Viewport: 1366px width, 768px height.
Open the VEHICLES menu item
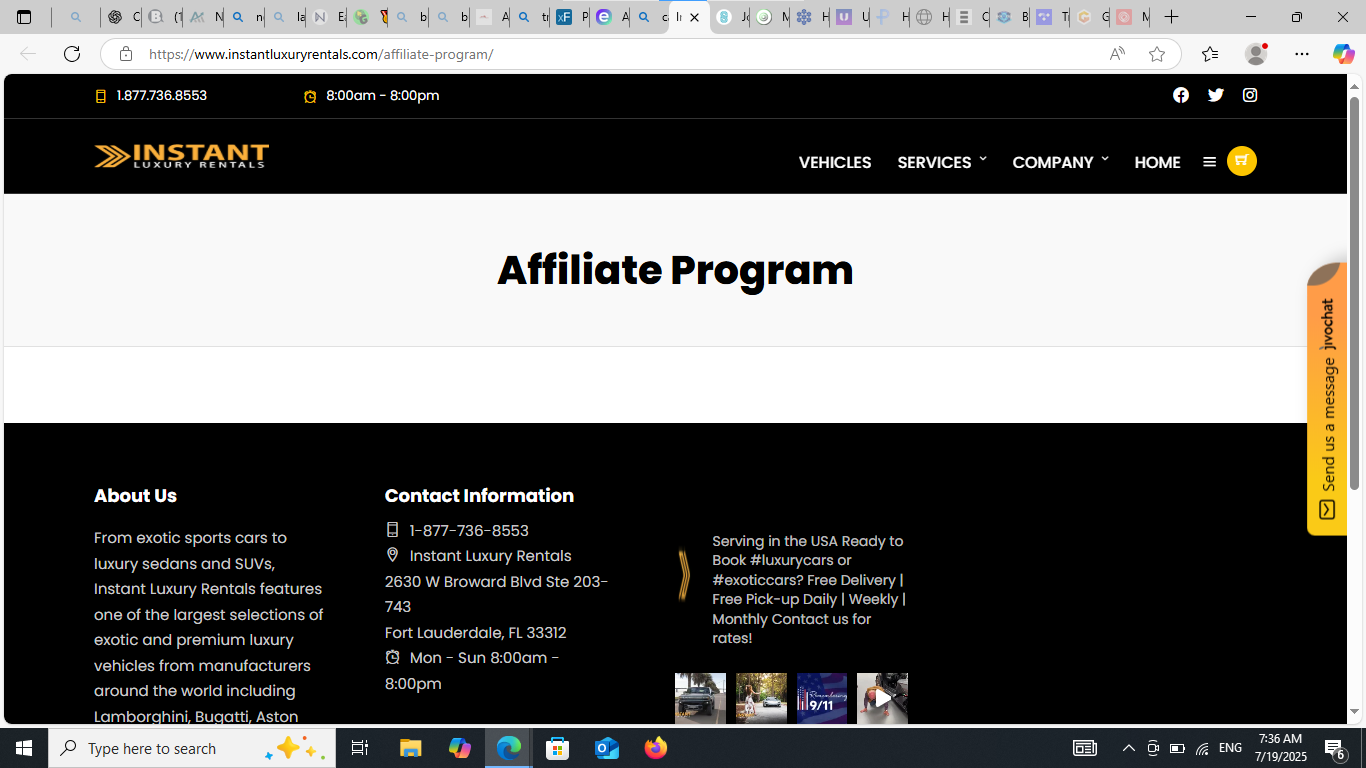click(835, 162)
